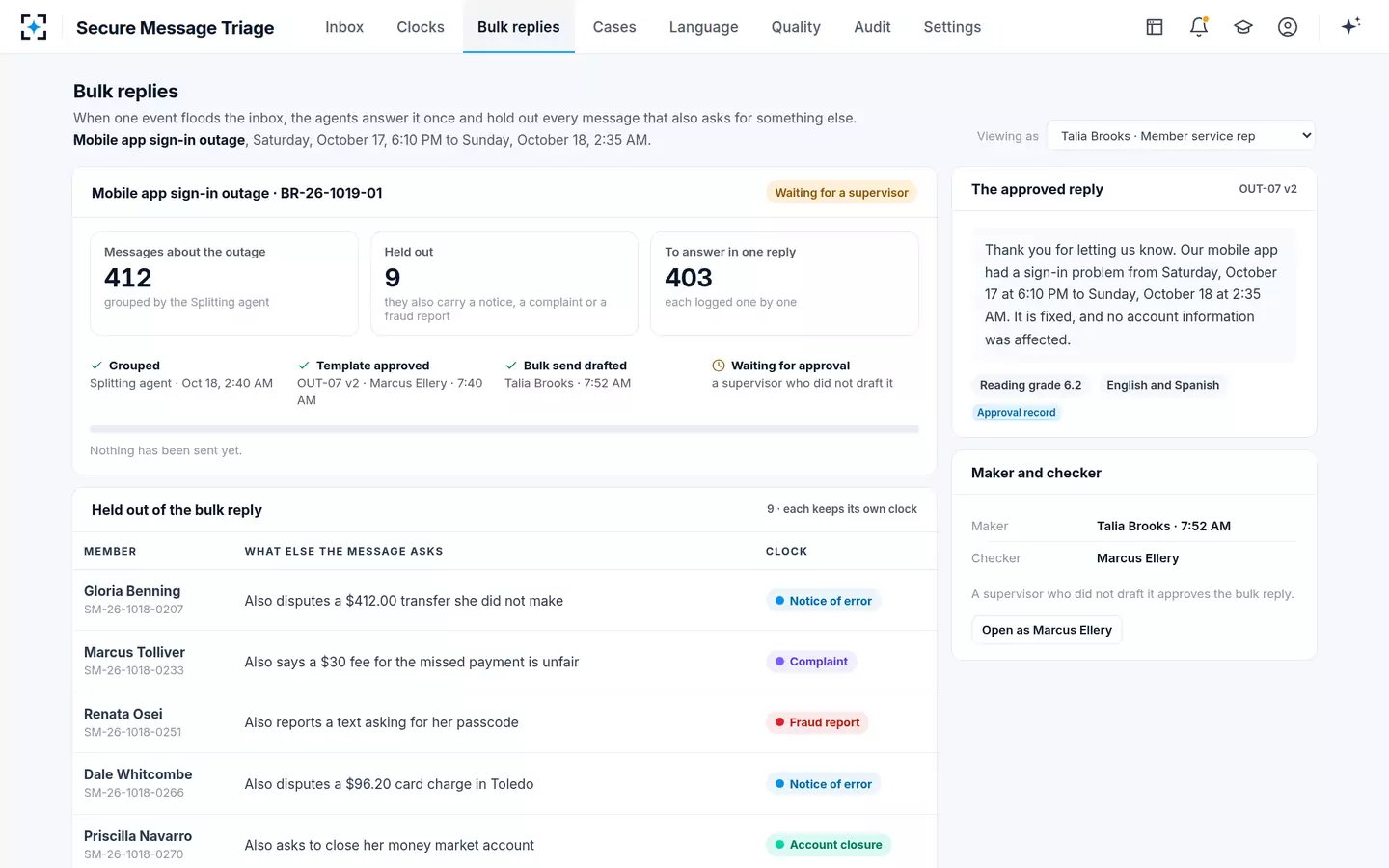The height and width of the screenshot is (868, 1389).
Task: Select the Marcus Tolliver member row
Action: click(x=504, y=662)
